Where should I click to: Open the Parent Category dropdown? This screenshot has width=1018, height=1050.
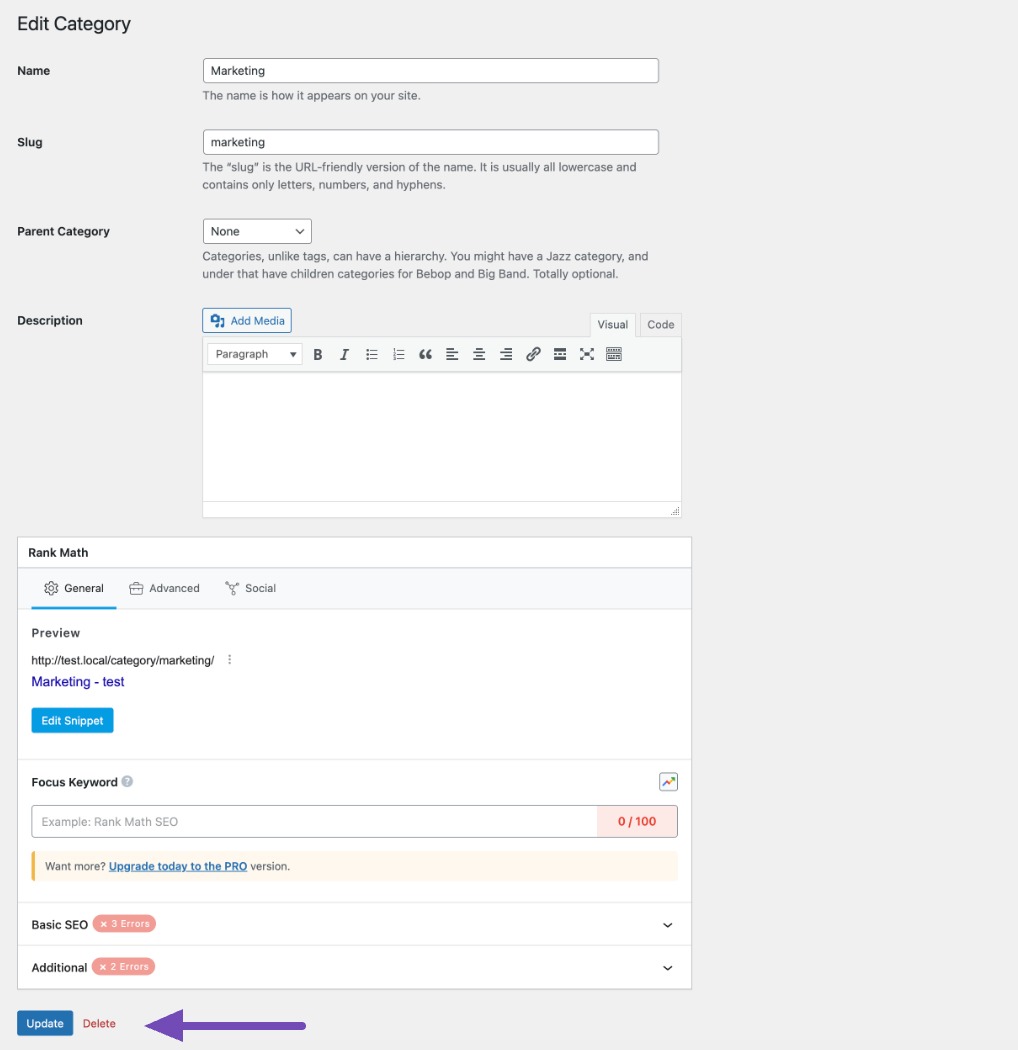(x=257, y=231)
